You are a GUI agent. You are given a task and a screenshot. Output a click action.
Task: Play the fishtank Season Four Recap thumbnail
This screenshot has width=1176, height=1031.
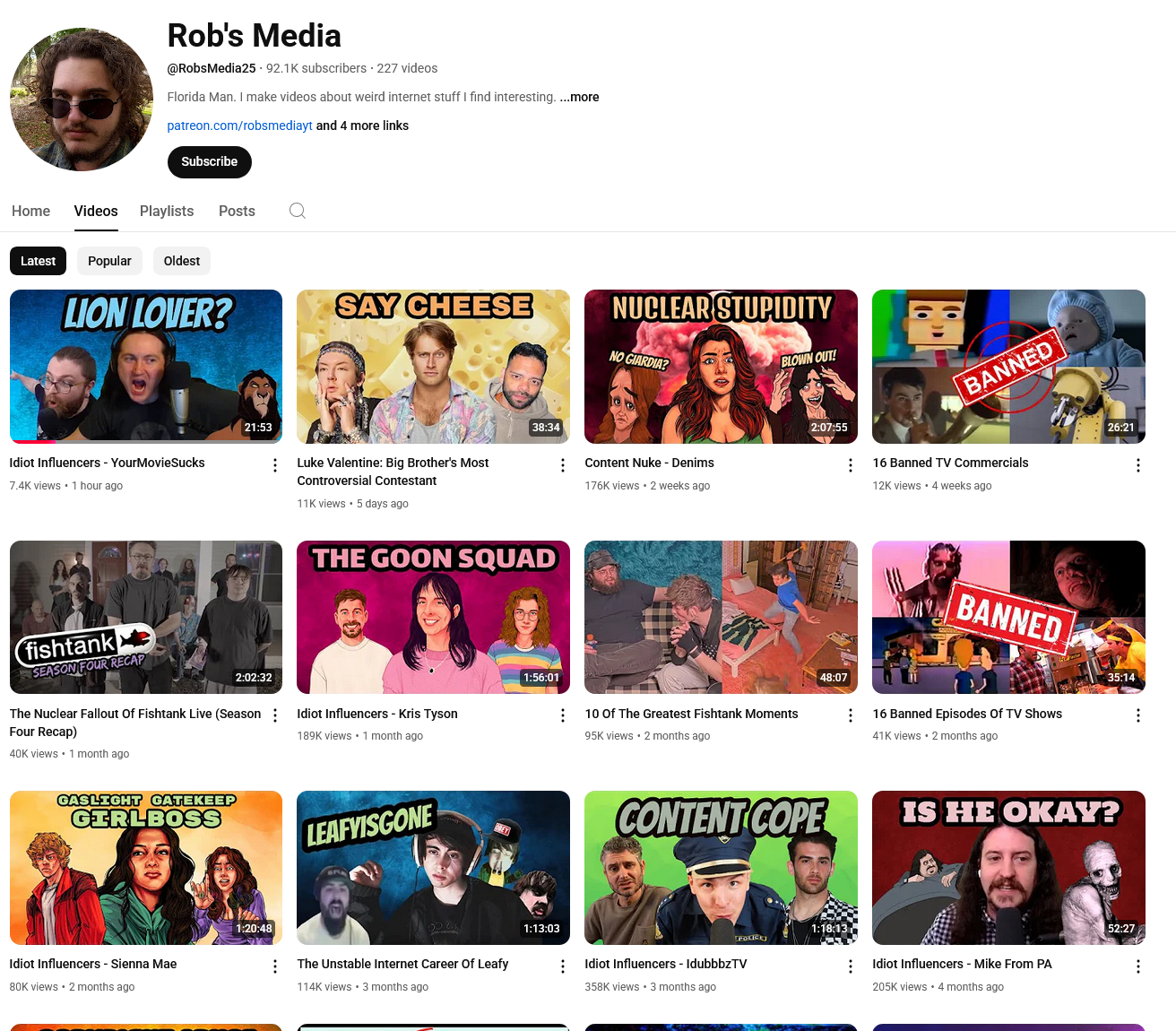146,617
